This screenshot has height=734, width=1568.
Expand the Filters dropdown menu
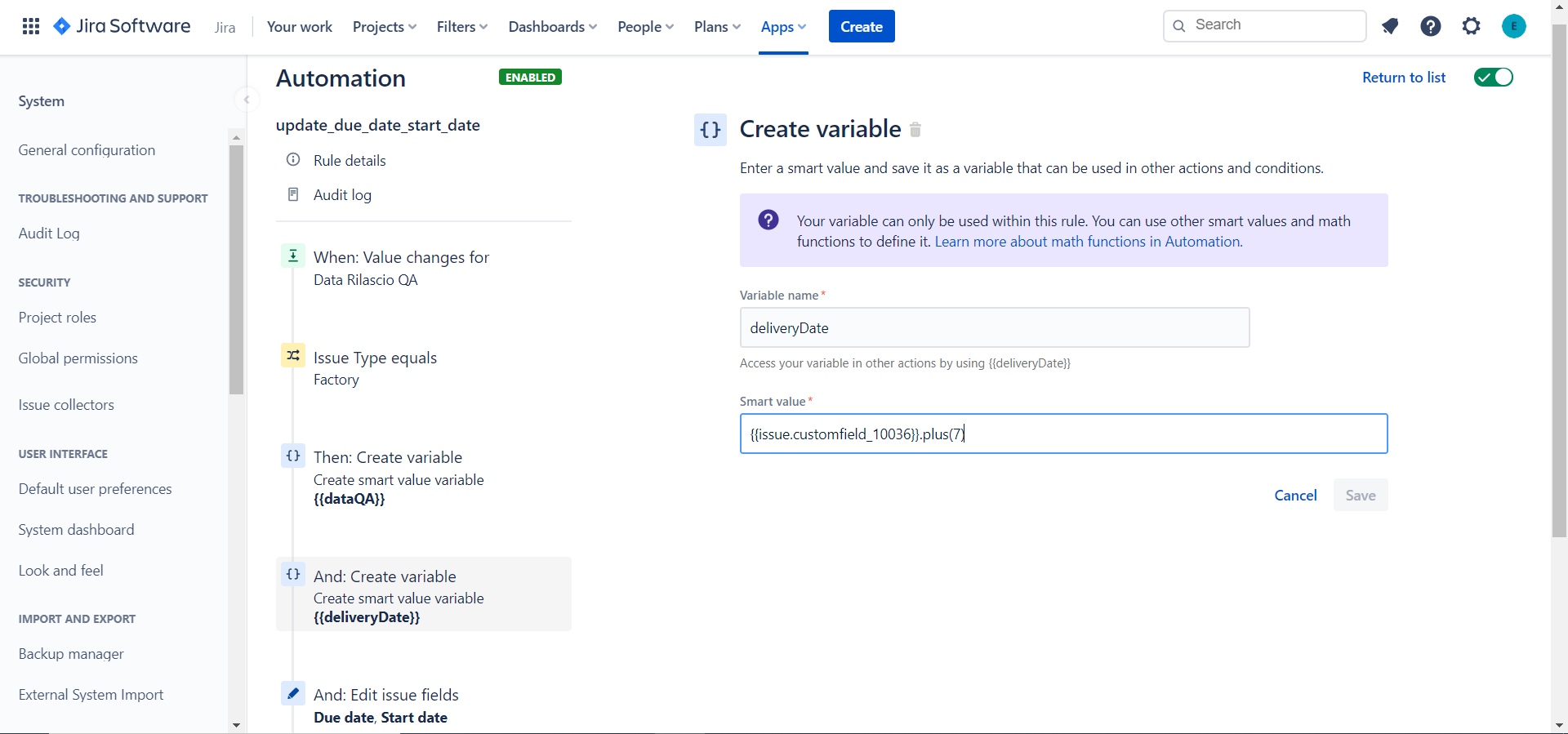pos(462,27)
